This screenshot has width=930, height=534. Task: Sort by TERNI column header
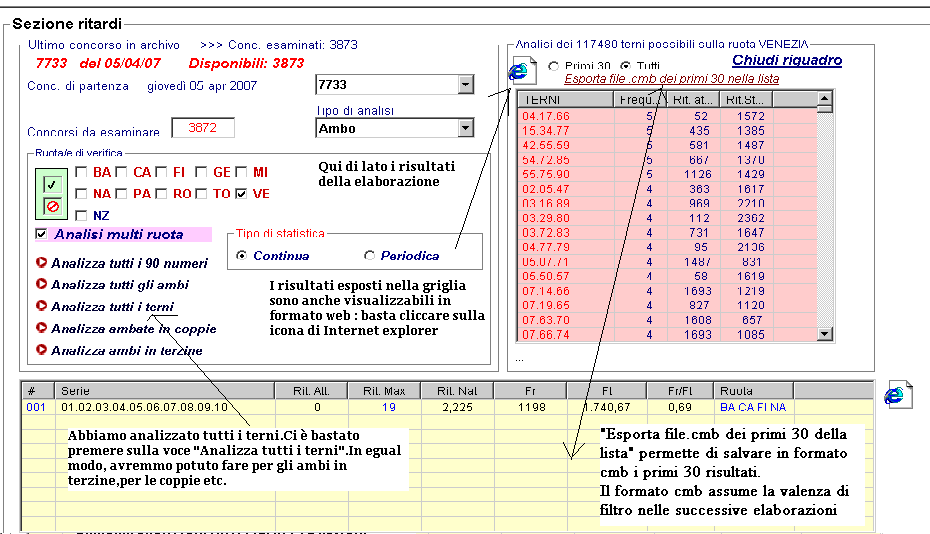566,100
